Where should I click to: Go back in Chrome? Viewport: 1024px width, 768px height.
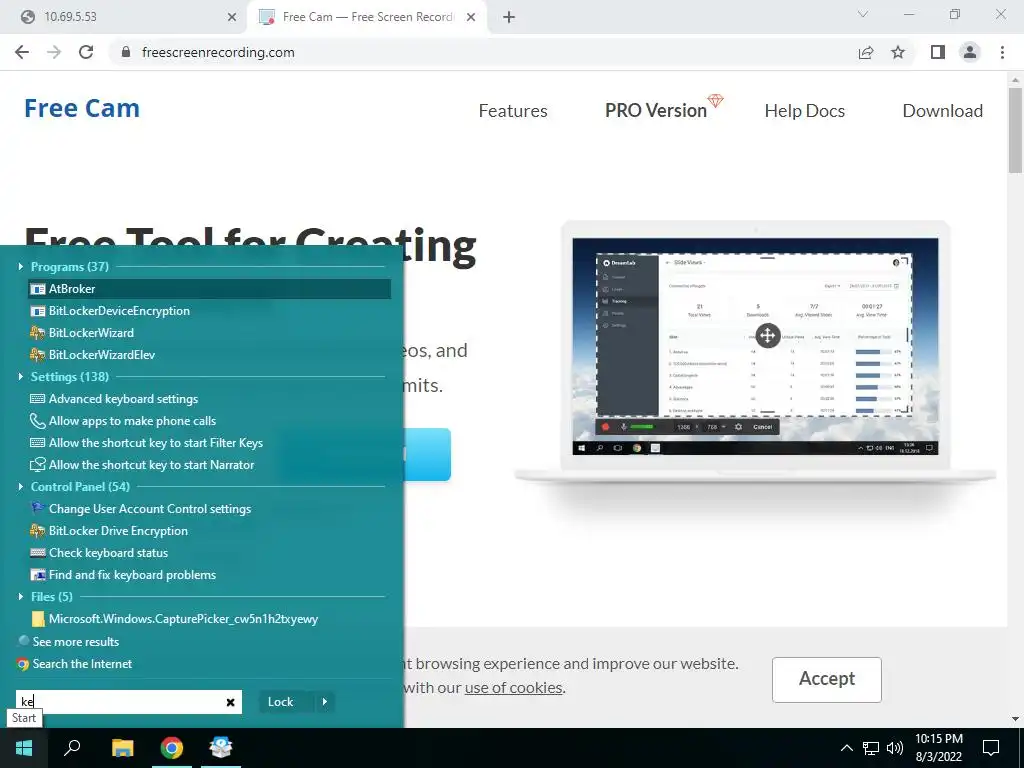tap(22, 52)
